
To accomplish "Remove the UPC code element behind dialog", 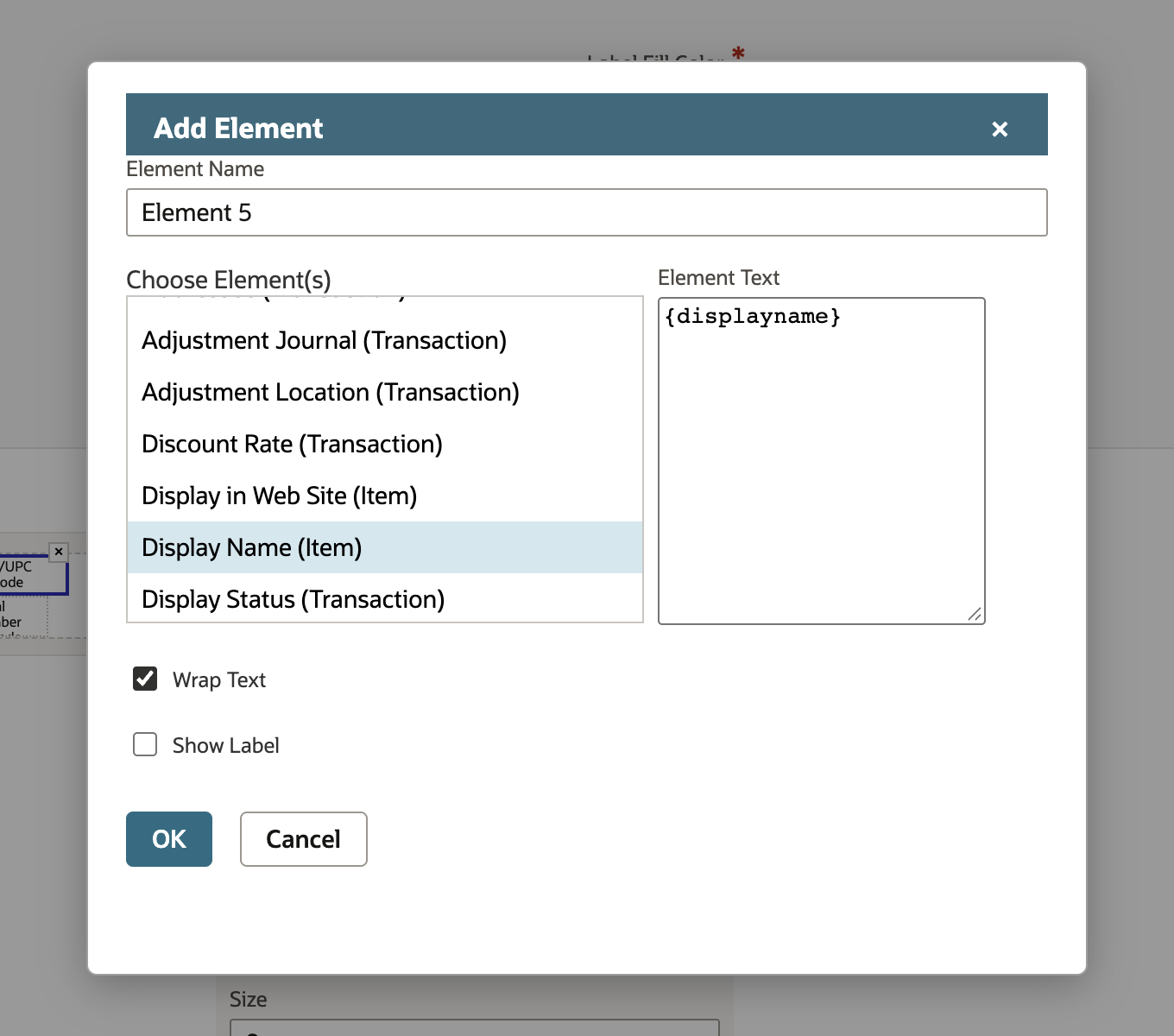I will tap(59, 552).
